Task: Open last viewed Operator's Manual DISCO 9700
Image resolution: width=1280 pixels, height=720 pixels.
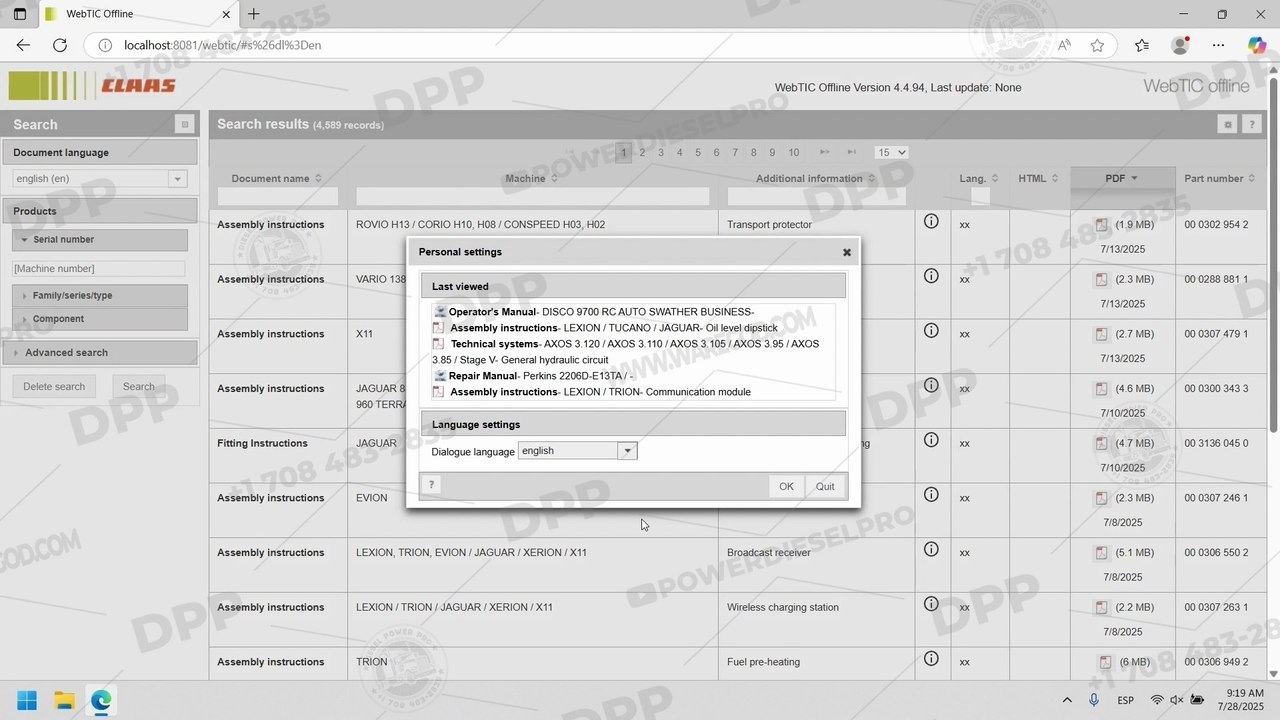Action: [x=594, y=312]
